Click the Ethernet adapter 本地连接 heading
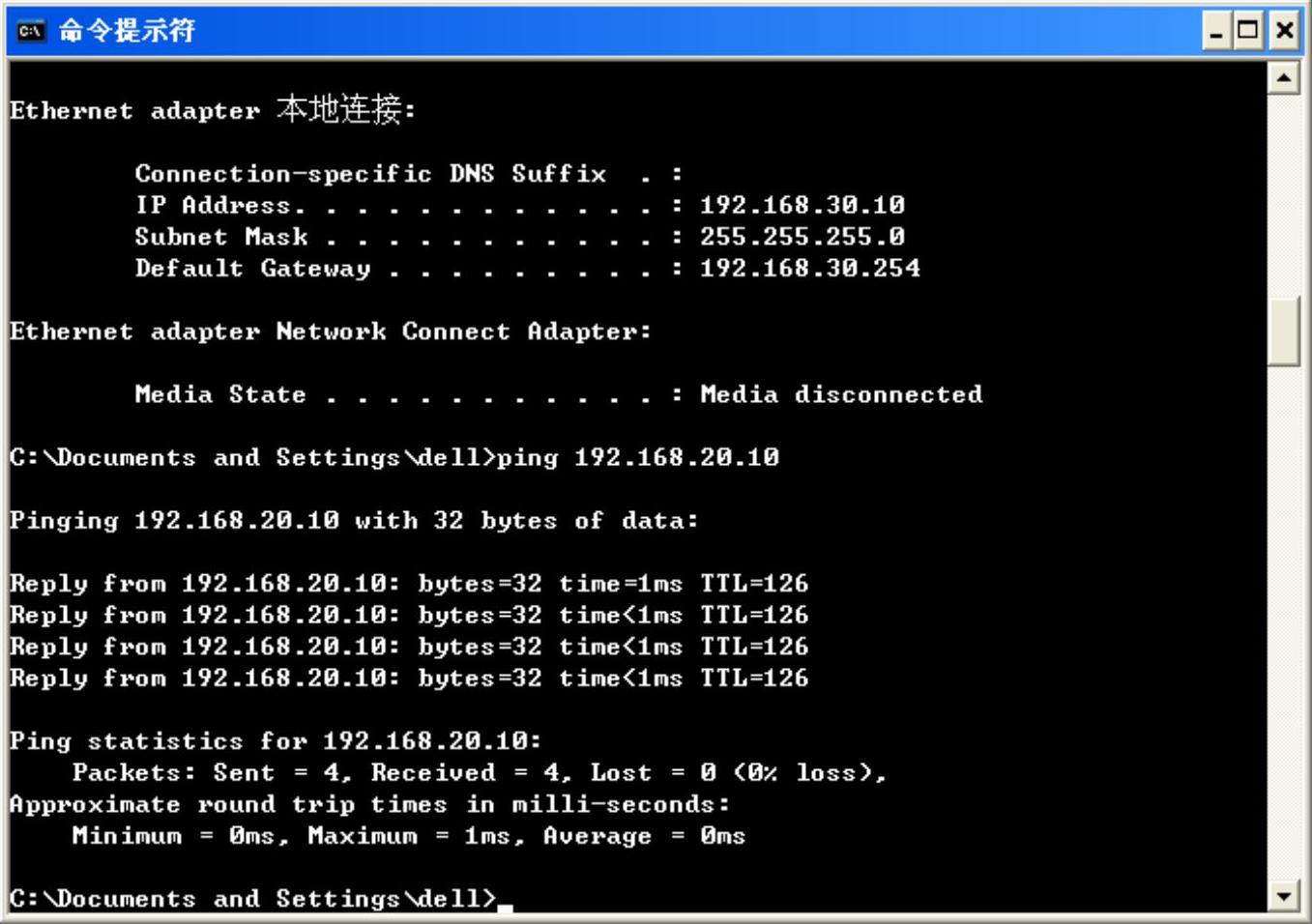The height and width of the screenshot is (924, 1312). pos(213,109)
